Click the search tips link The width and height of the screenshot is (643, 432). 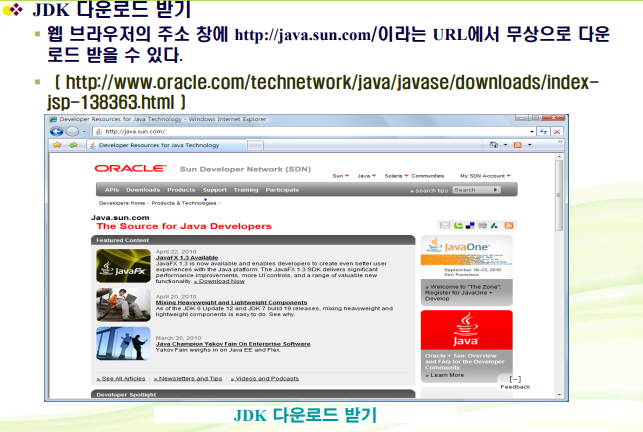(x=429, y=191)
